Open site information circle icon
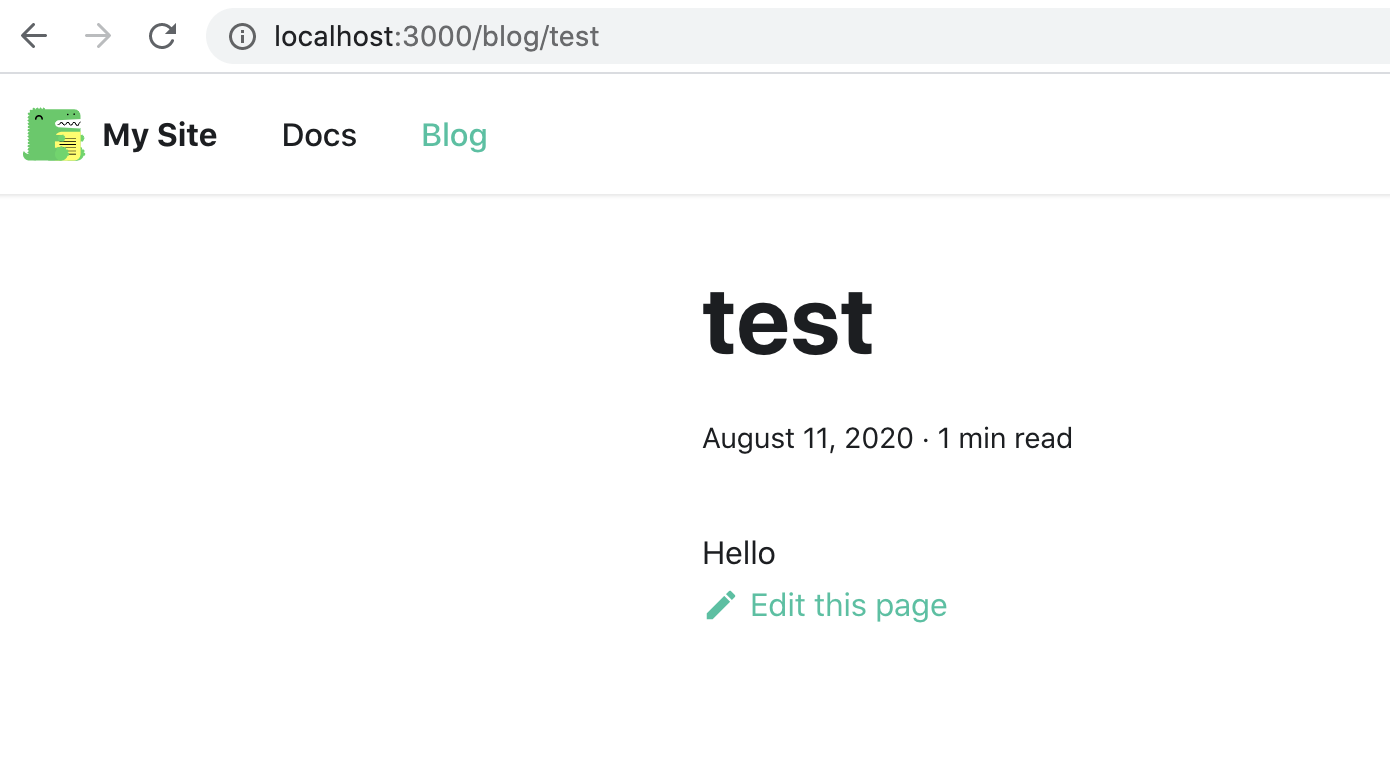This screenshot has height=758, width=1390. coord(241,36)
